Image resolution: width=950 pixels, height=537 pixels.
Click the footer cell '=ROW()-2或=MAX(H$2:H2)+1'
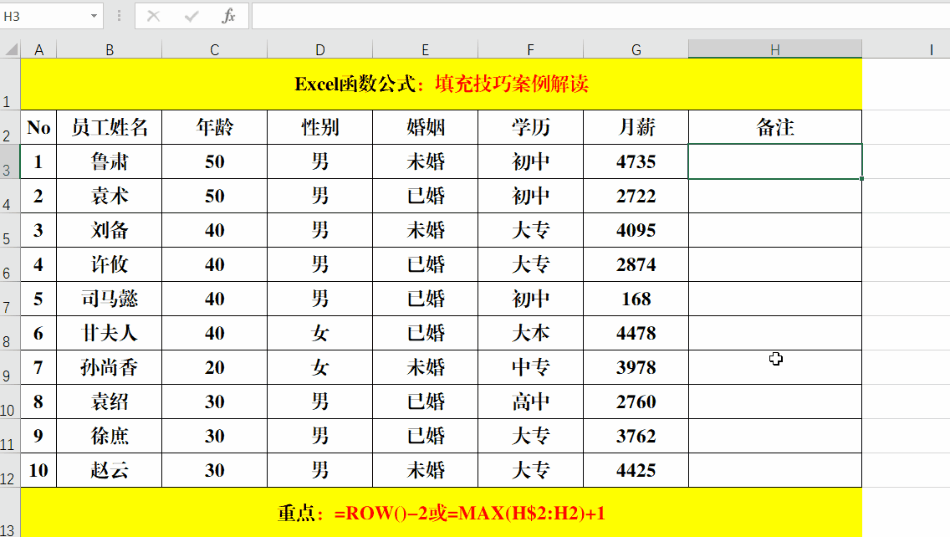tap(441, 513)
